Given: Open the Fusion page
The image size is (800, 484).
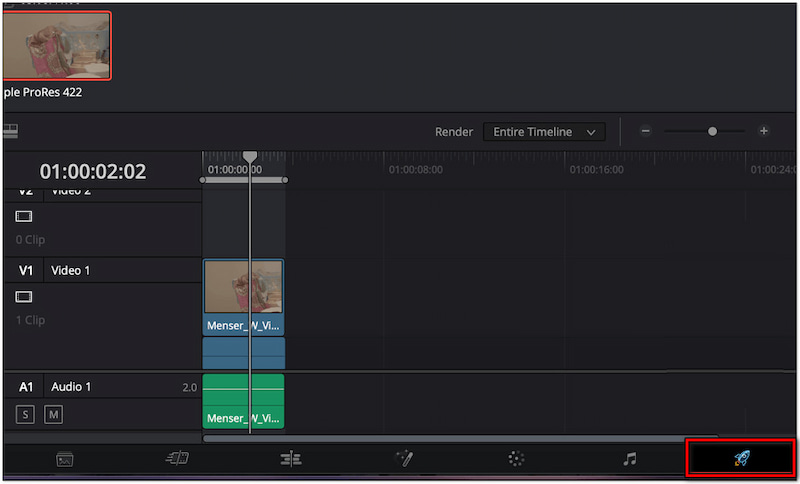Looking at the screenshot, I should coord(404,459).
